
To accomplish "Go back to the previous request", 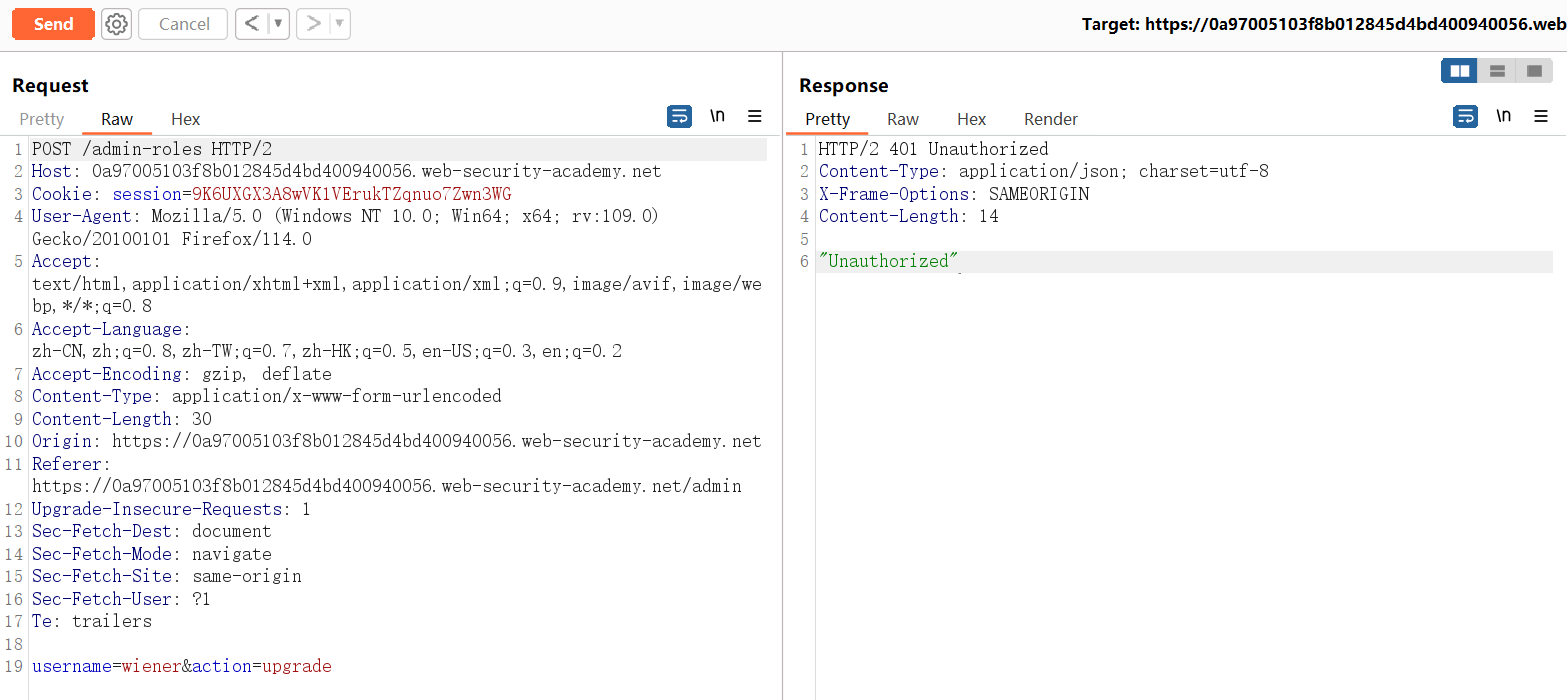I will pos(252,24).
